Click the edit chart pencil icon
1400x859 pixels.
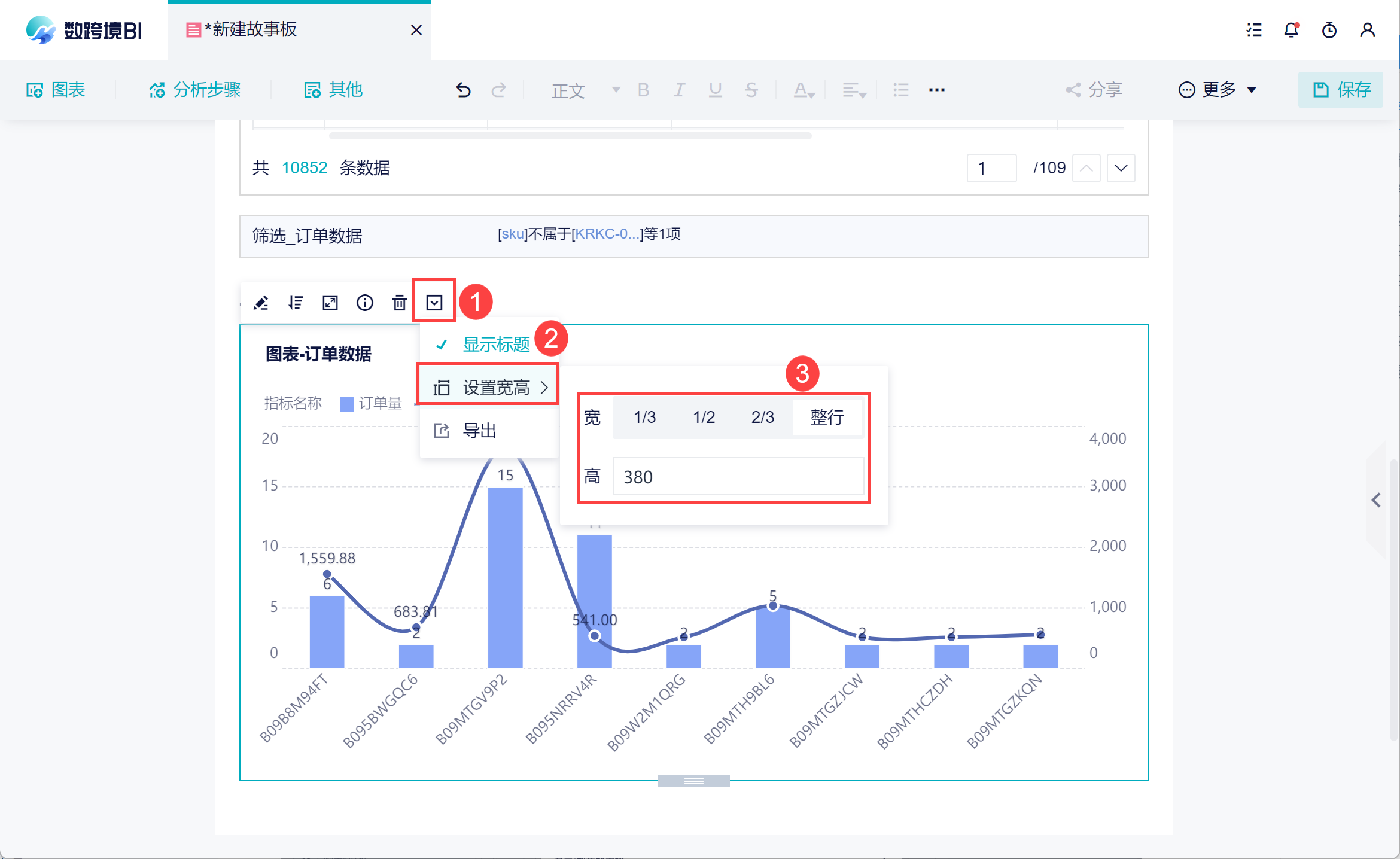261,303
